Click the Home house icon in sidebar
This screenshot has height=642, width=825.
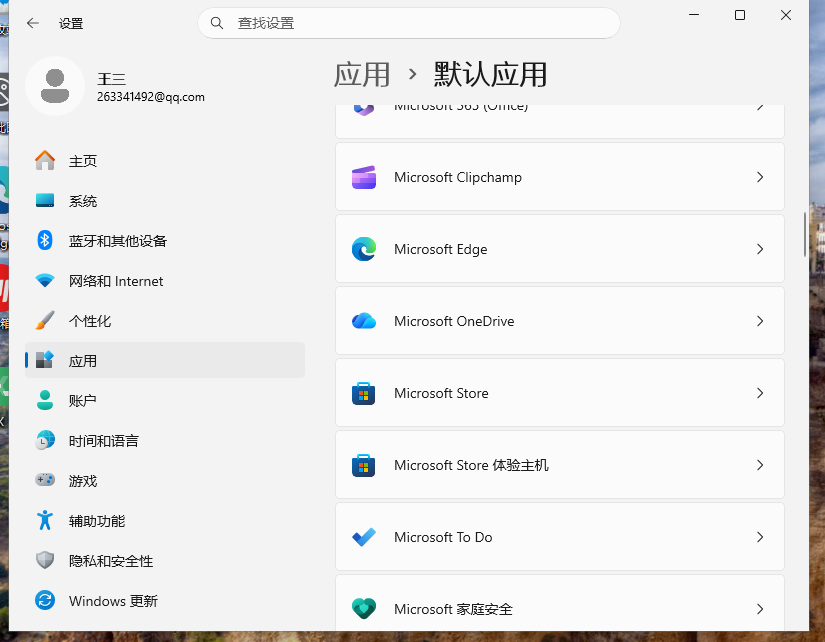coord(45,160)
